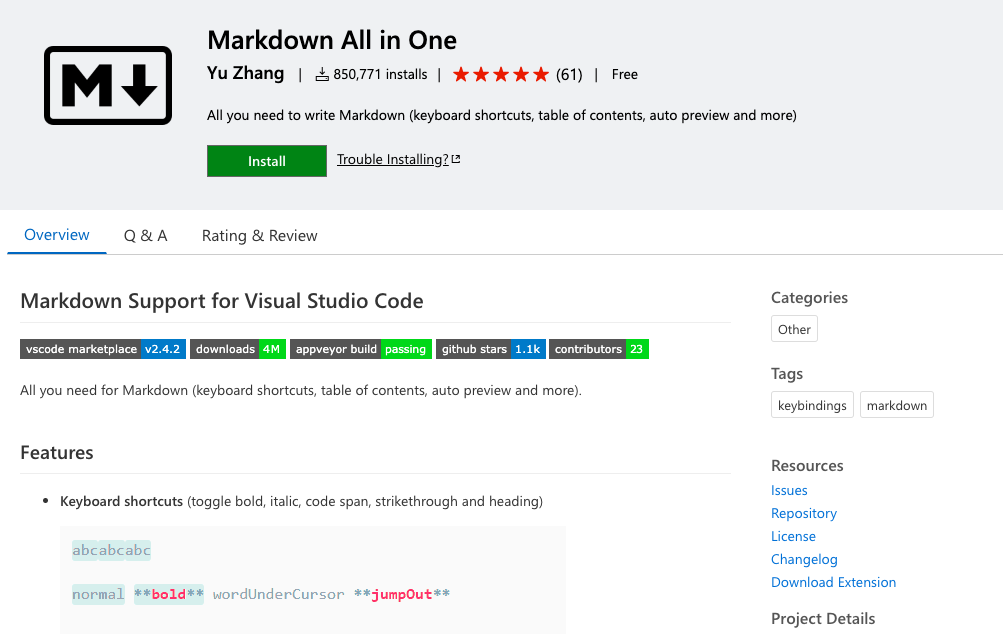Switch to the Overview tab
This screenshot has width=1003, height=634.
point(57,235)
